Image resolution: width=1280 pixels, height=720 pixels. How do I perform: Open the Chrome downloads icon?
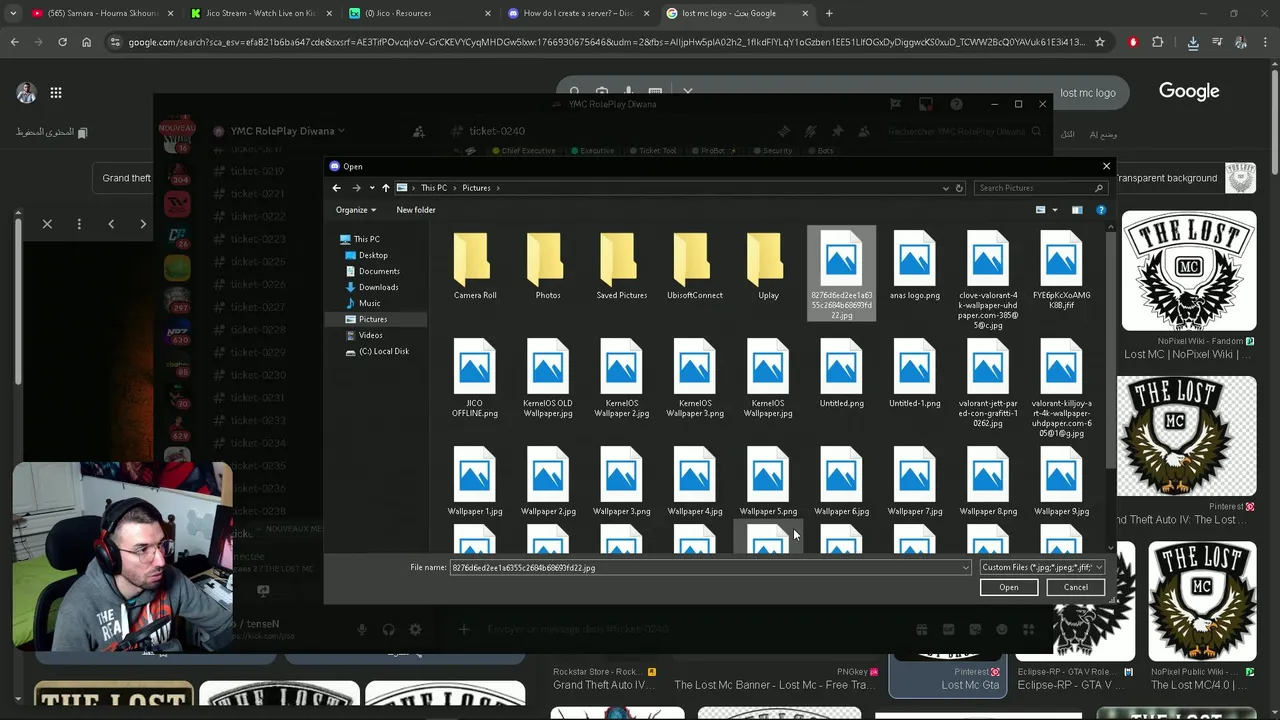[x=1193, y=42]
